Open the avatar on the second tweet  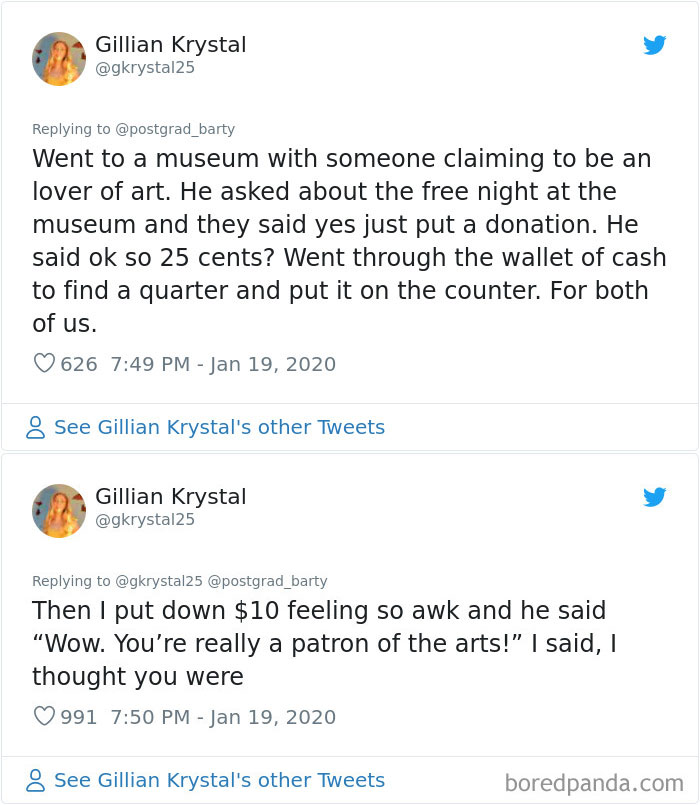click(x=59, y=510)
